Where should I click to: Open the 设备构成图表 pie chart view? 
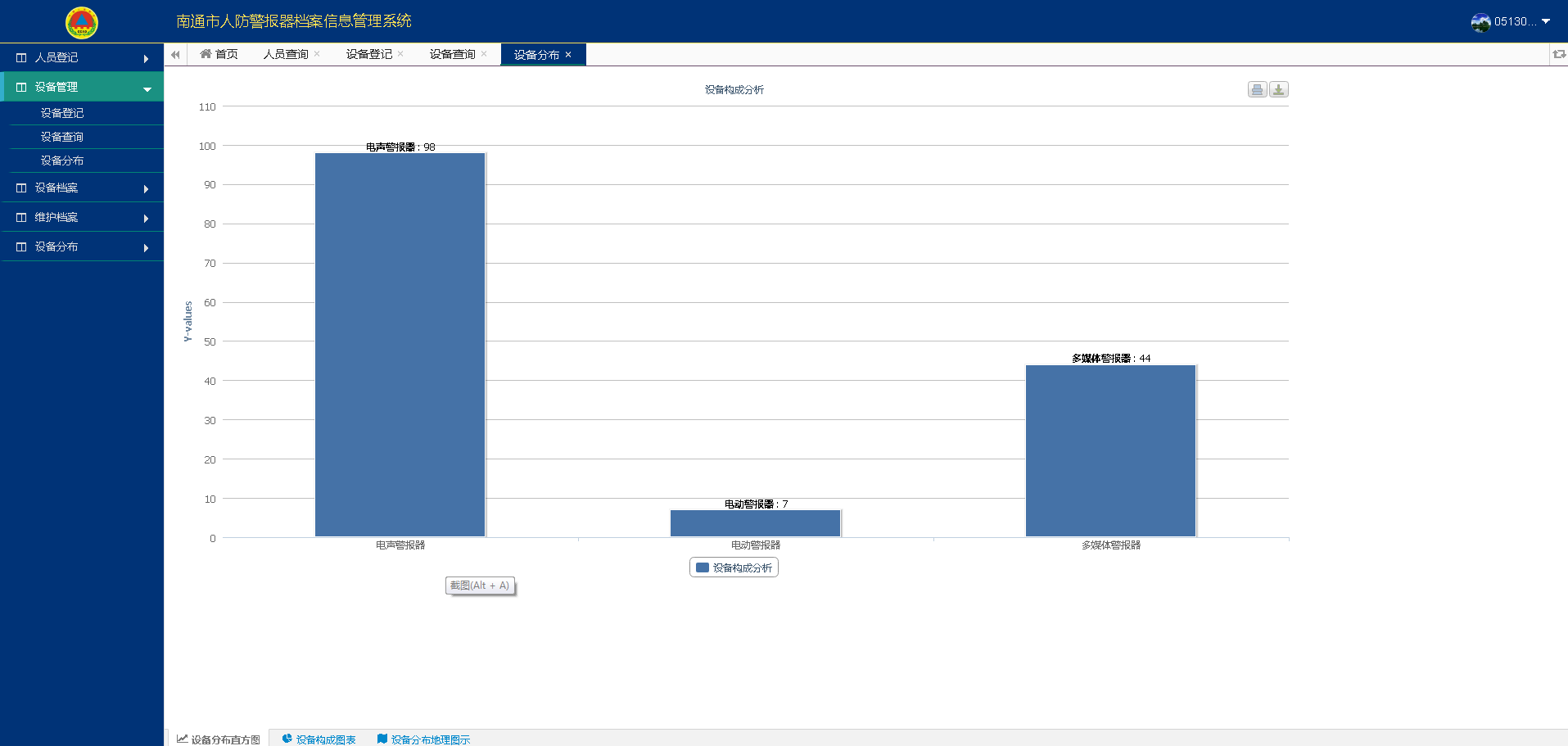click(319, 739)
